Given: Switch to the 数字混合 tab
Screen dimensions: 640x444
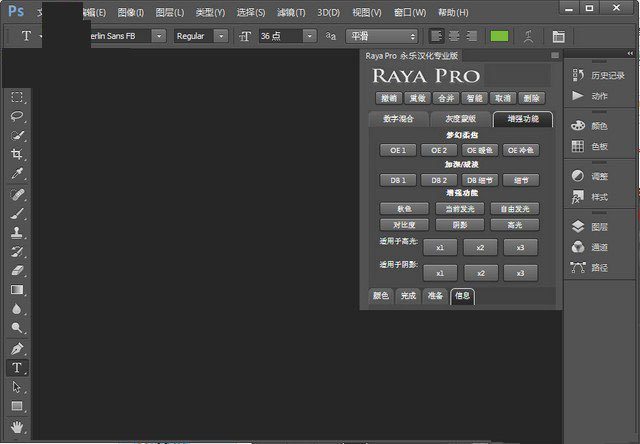Looking at the screenshot, I should tap(398, 119).
